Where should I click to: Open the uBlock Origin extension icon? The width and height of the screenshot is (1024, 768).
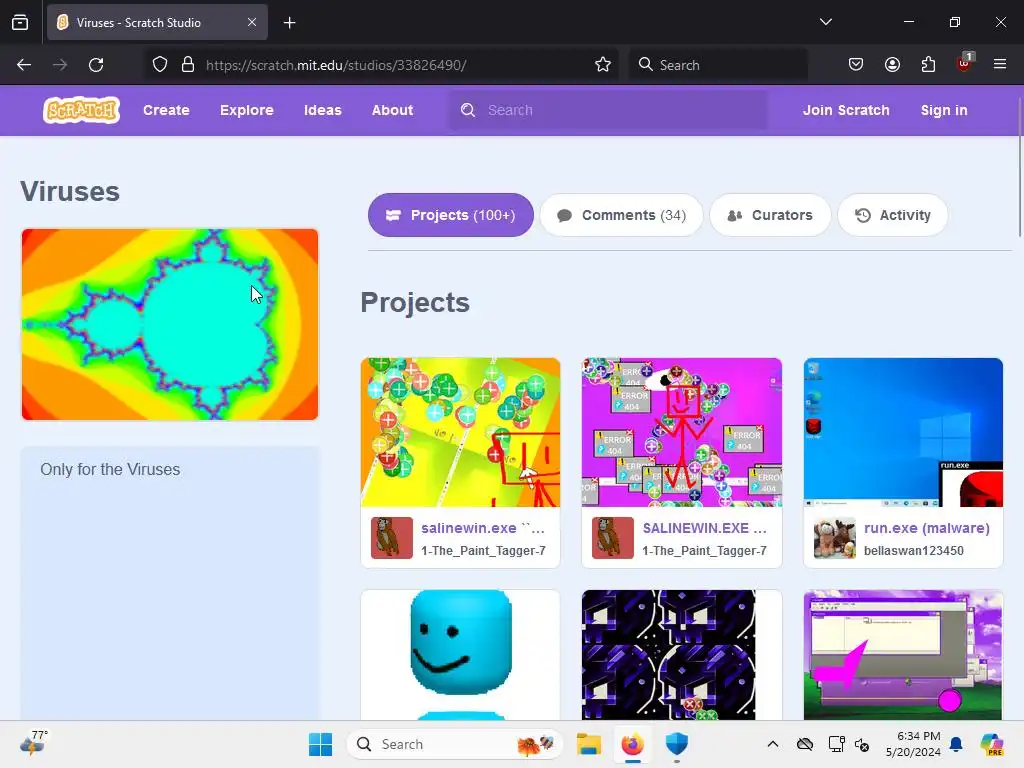pos(965,63)
